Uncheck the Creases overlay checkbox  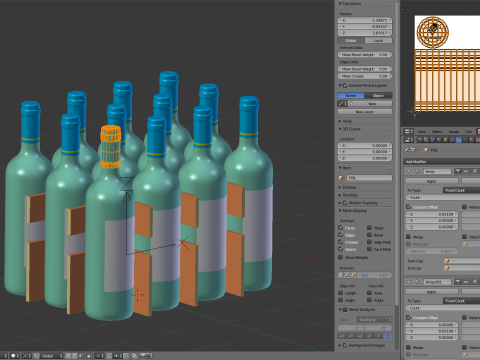[x=340, y=242]
